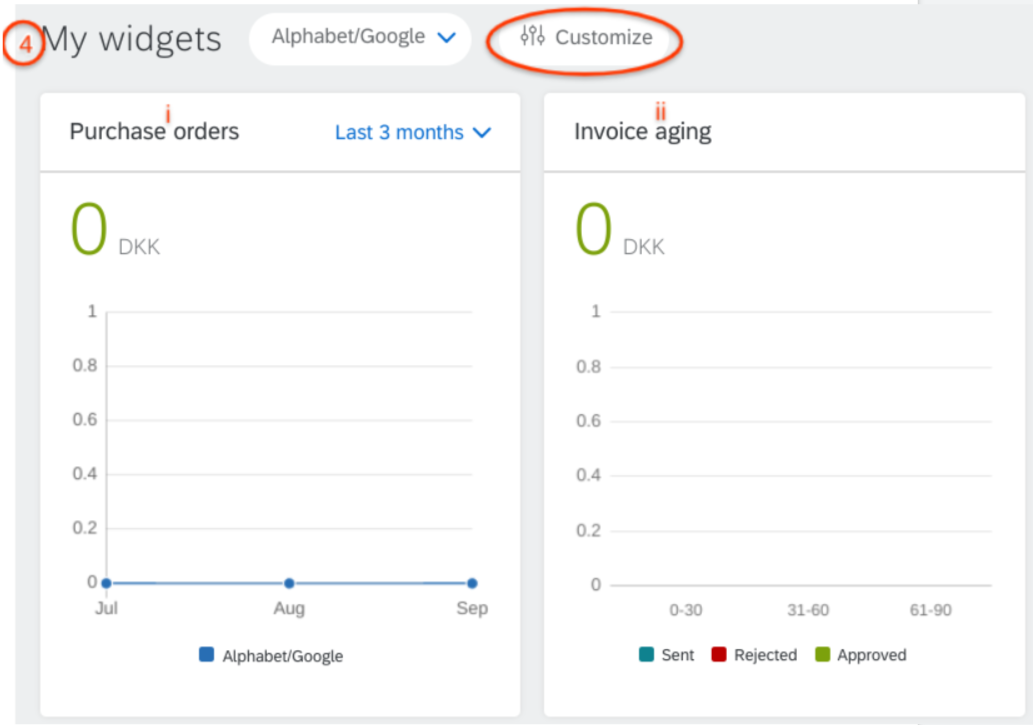Toggle the Sent teal legend swatch
Screen dimensions: 1033x725
pyautogui.click(x=646, y=654)
